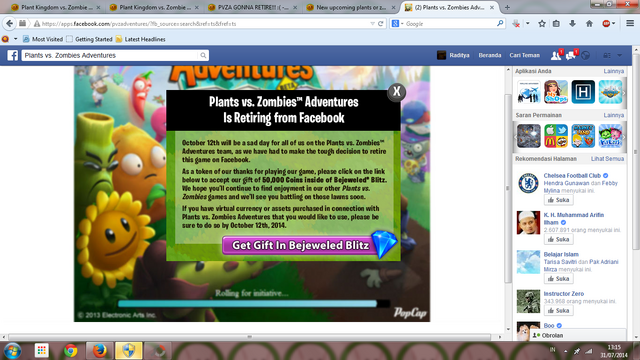Click the Facebook logo icon

13,55
